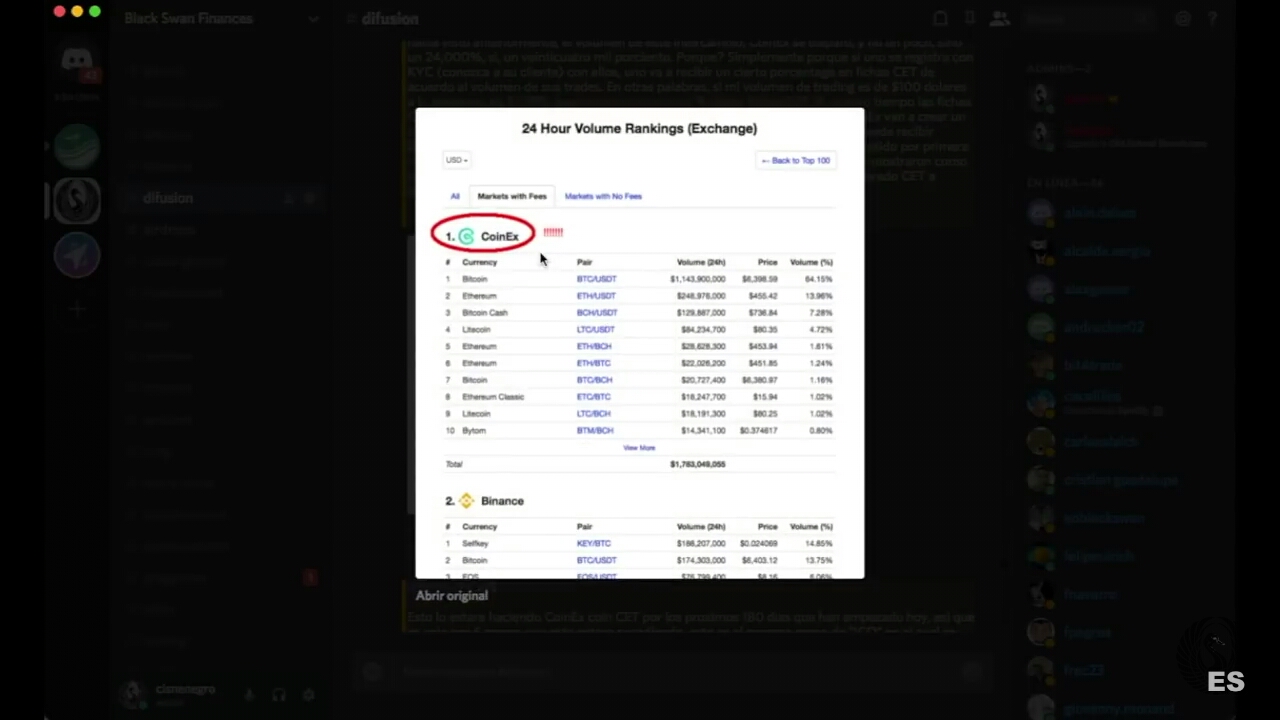Screen dimensions: 1280x720
Task: Toggle the member list icon
Action: (x=999, y=18)
